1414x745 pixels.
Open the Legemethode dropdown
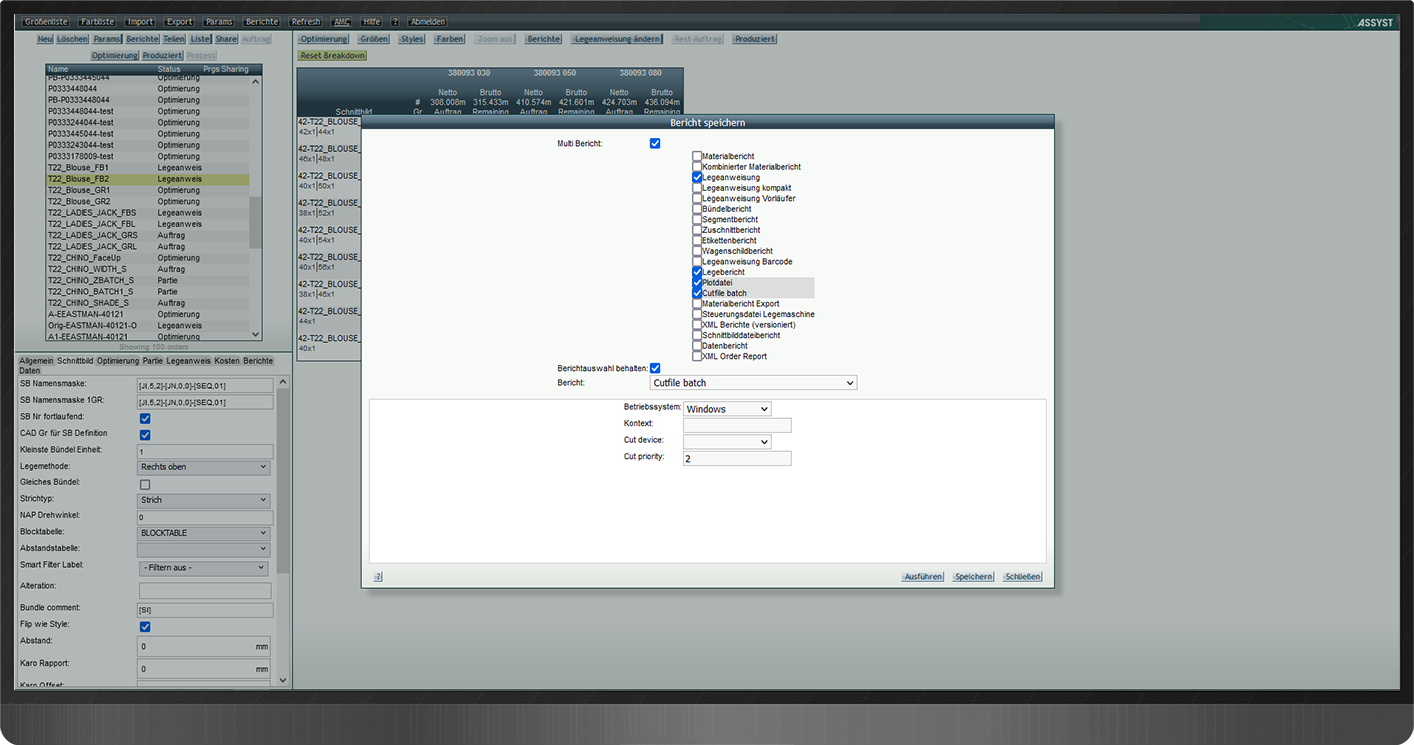[x=204, y=467]
